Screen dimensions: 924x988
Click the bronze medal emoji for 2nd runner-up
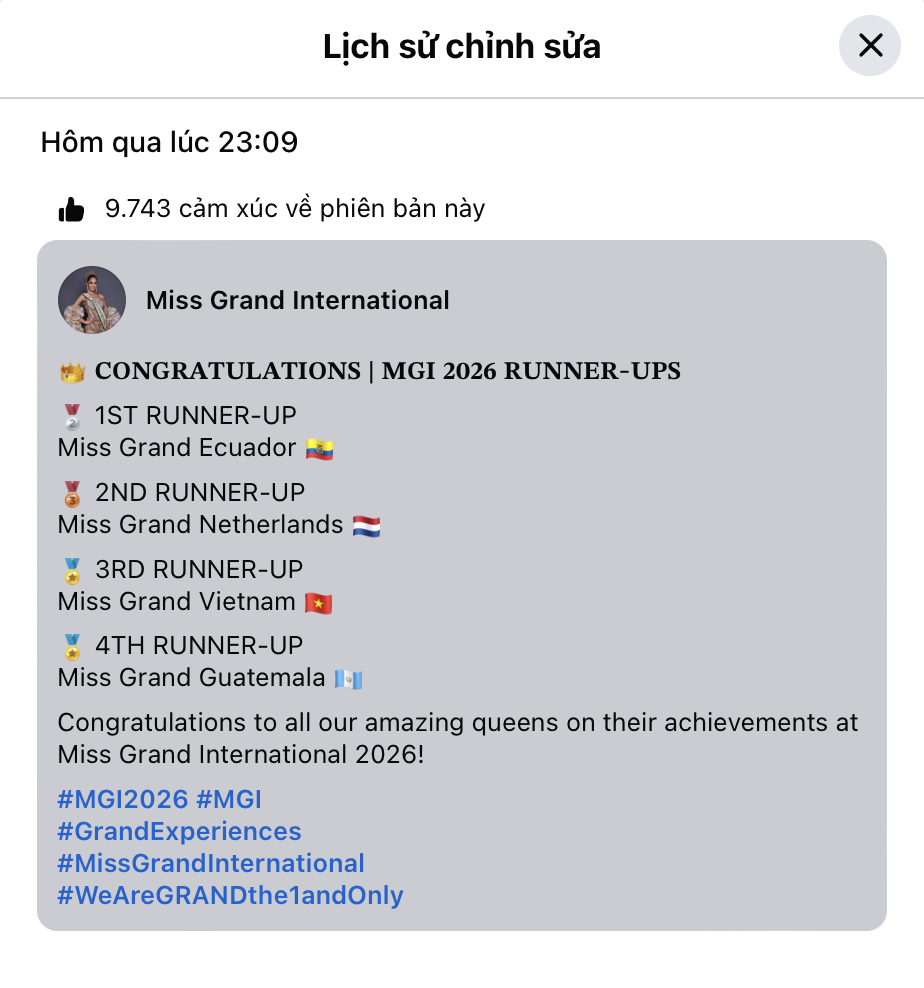tap(72, 494)
